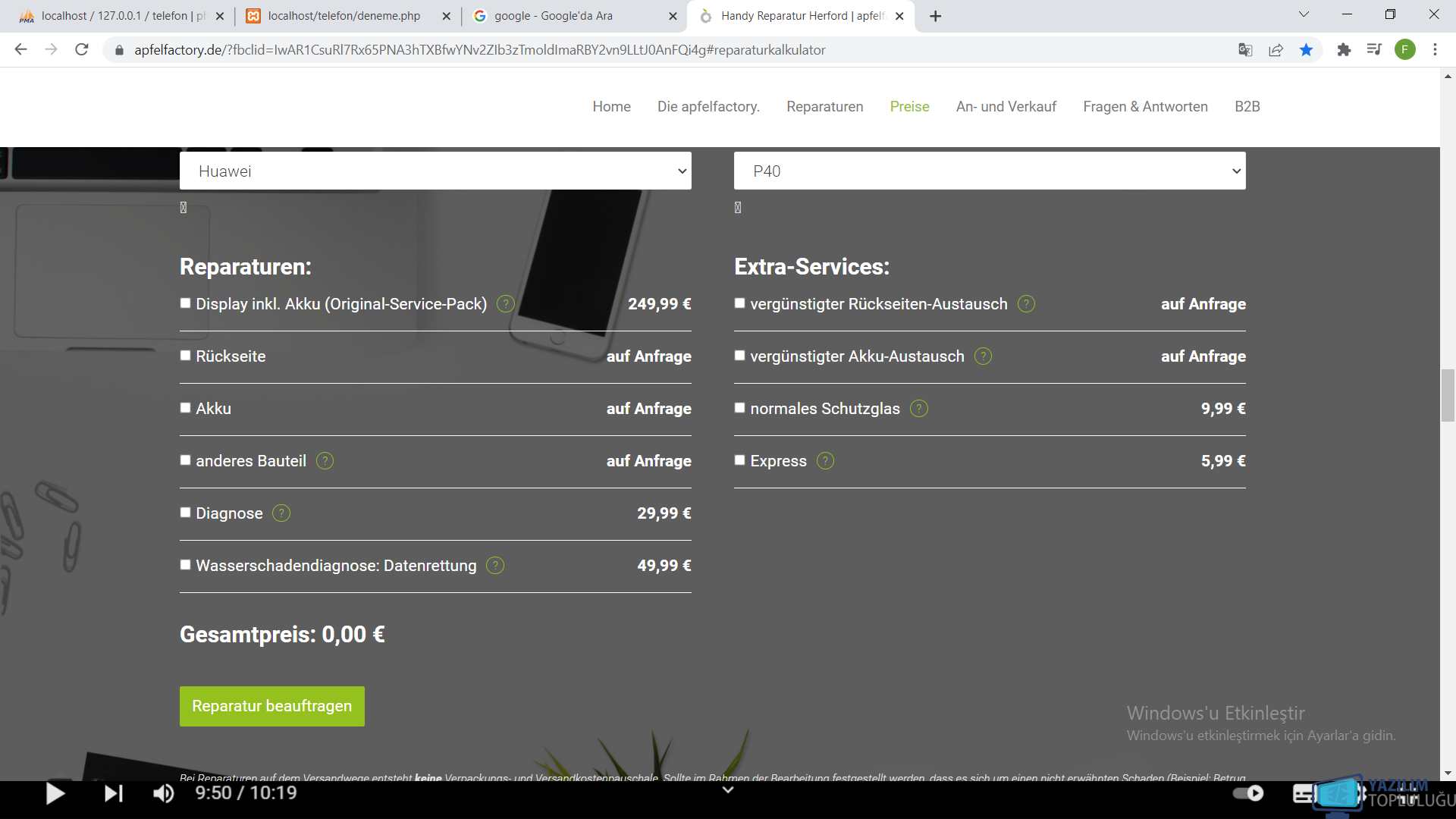1456x819 pixels.
Task: Check vergünstigter Rückseiten-Austausch checkbox
Action: click(x=739, y=303)
